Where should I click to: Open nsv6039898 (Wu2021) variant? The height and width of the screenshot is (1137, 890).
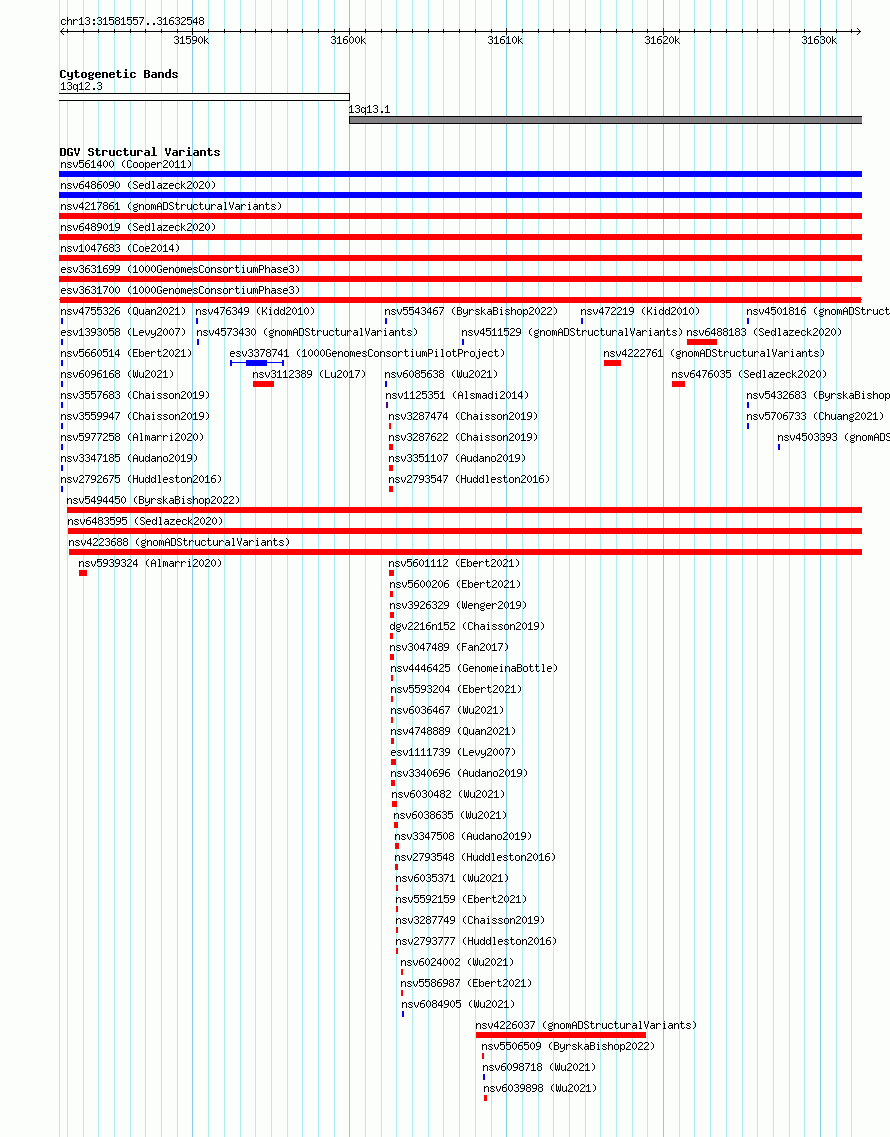click(540, 1089)
